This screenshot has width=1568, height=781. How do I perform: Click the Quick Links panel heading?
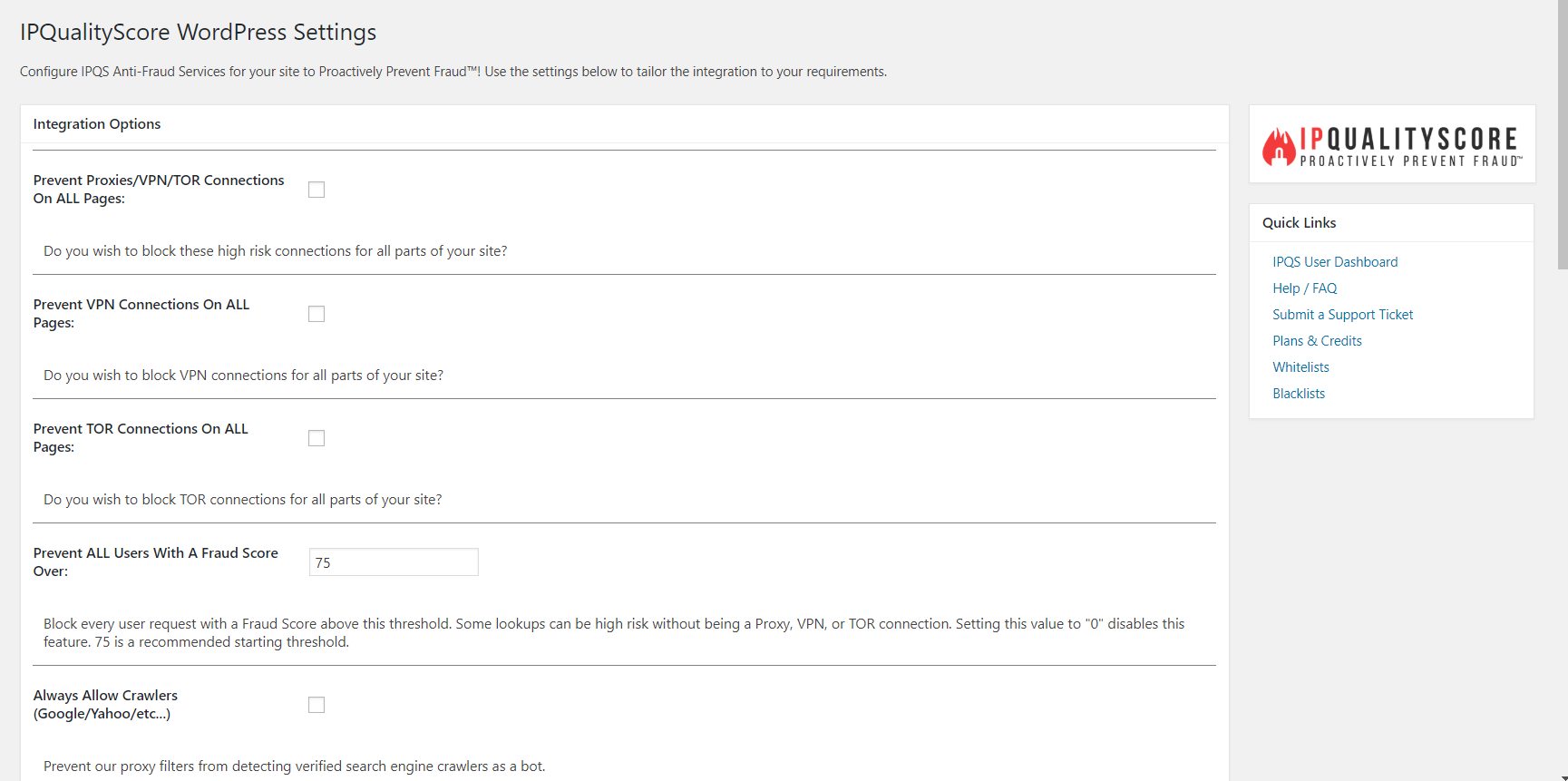coord(1299,223)
